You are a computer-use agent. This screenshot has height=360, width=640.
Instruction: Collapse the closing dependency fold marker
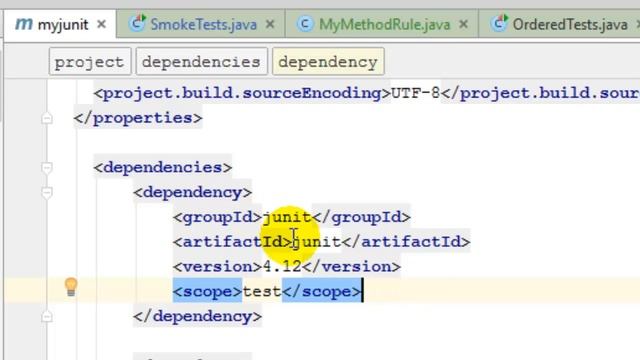[47, 317]
